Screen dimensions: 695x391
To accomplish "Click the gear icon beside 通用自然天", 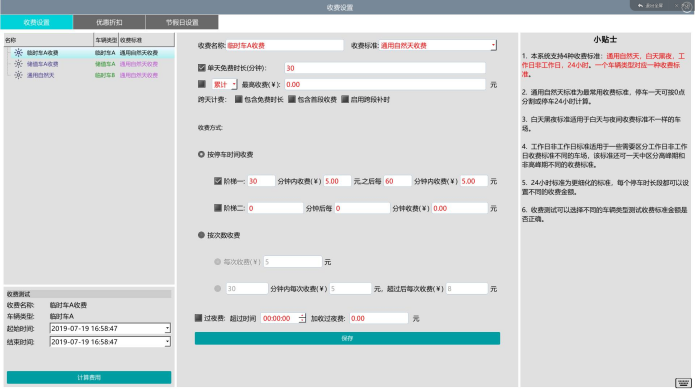I will point(18,75).
